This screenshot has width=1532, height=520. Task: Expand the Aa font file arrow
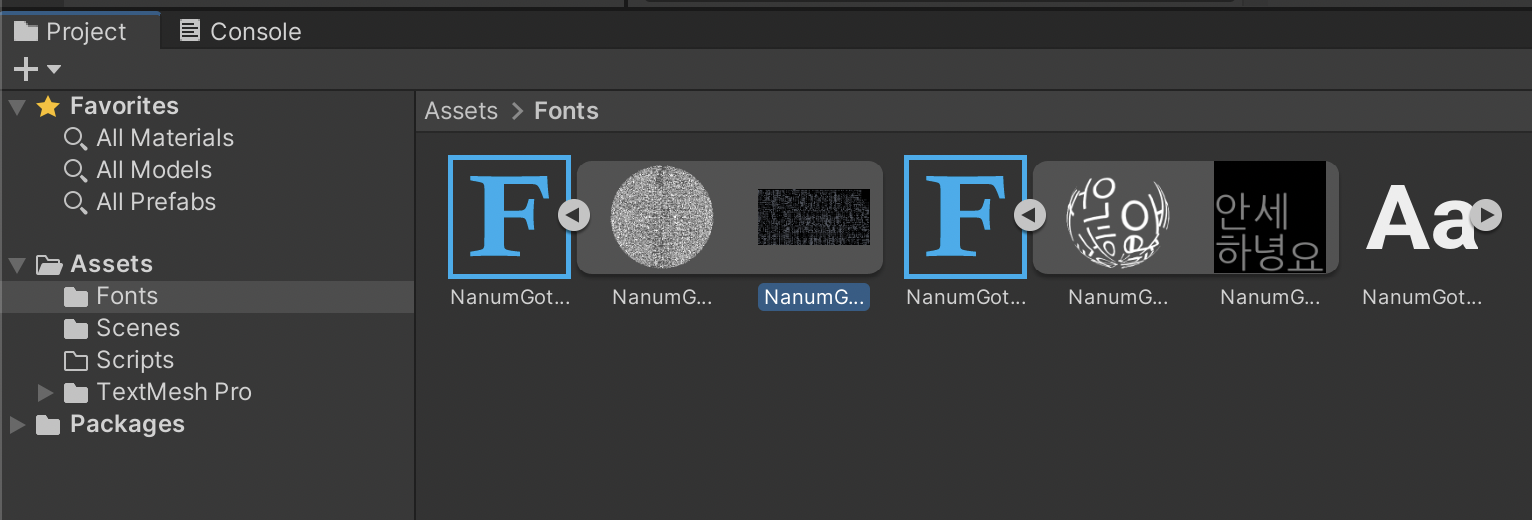coord(1486,215)
